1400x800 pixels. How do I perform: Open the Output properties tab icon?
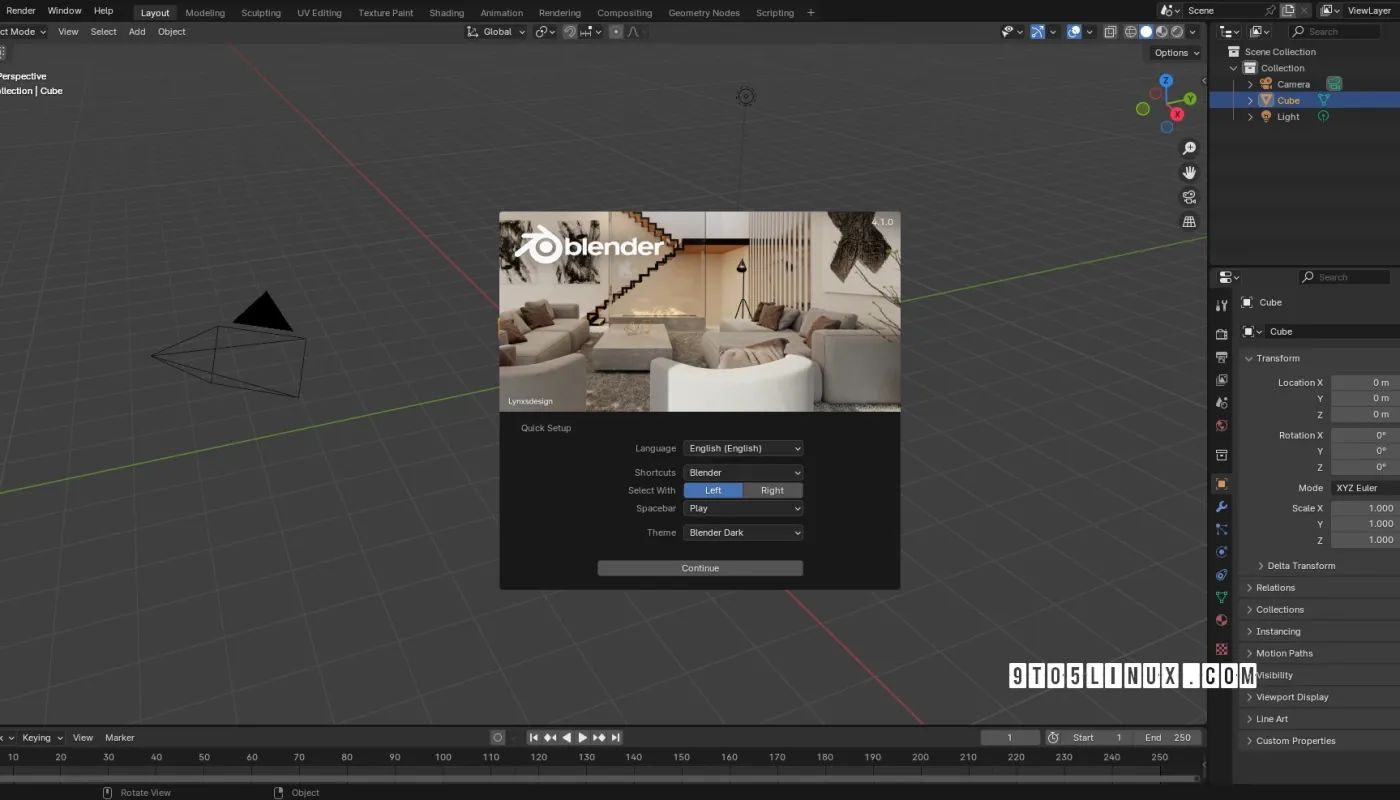coord(1221,357)
